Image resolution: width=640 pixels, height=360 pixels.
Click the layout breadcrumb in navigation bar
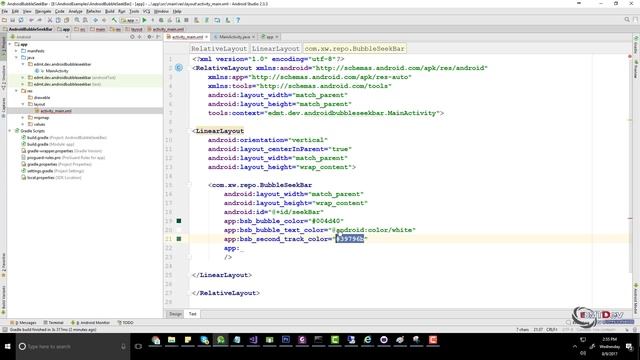tap(133, 29)
